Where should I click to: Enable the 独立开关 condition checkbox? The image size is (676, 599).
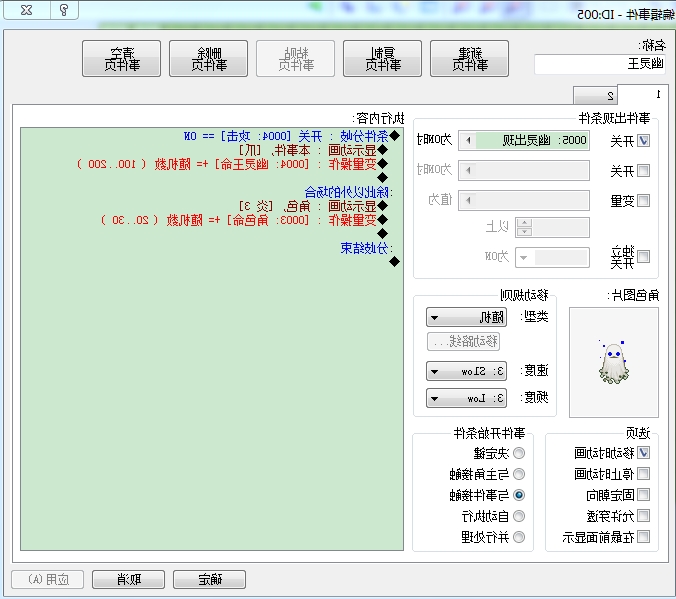tap(643, 257)
